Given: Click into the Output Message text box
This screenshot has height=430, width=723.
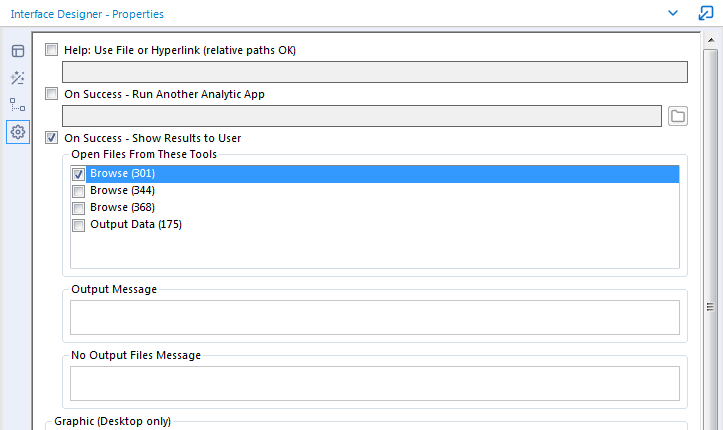Looking at the screenshot, I should 374,317.
